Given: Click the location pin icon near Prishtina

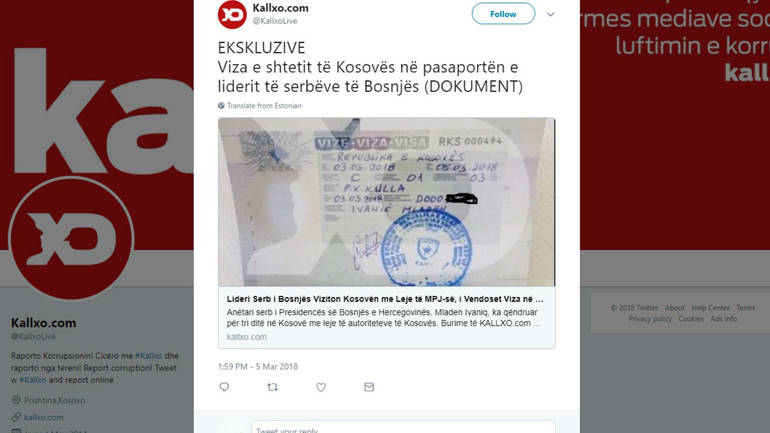Looking at the screenshot, I should [16, 400].
